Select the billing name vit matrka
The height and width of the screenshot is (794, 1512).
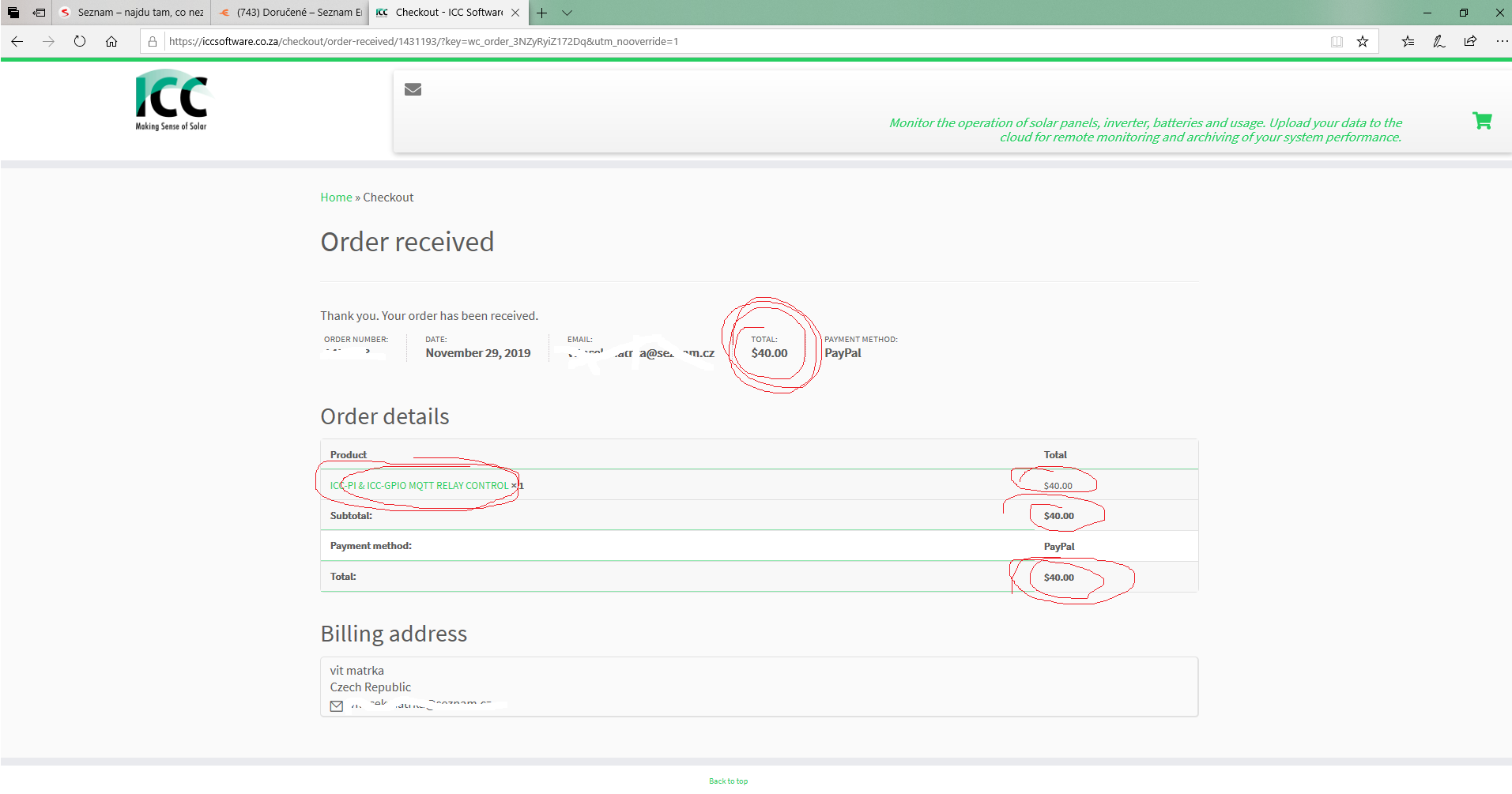click(x=357, y=671)
